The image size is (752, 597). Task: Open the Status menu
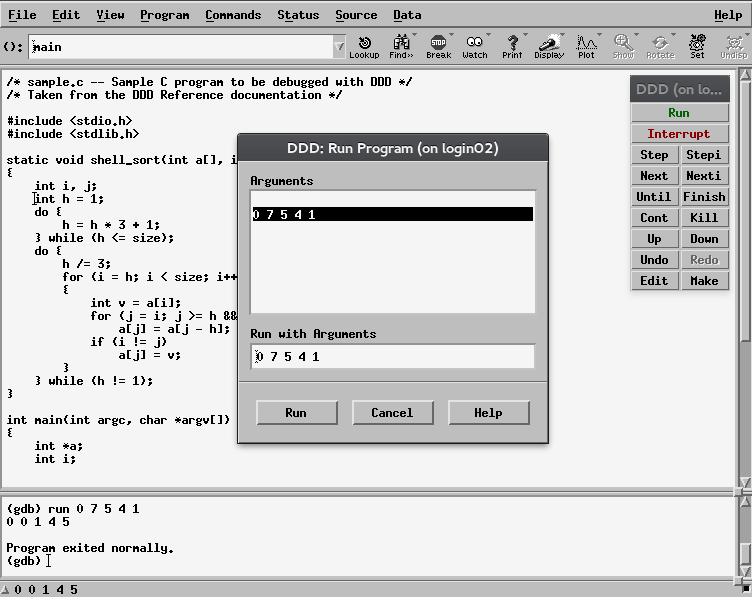point(298,15)
